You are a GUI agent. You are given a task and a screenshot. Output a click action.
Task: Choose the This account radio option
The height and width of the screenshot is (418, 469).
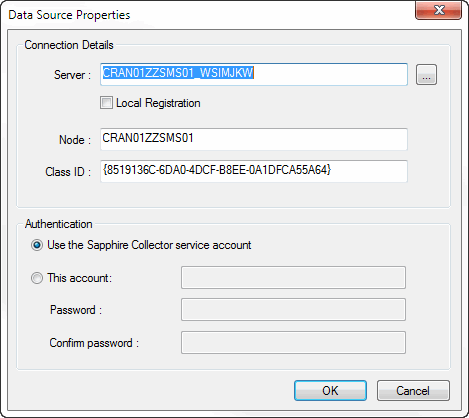point(37,278)
